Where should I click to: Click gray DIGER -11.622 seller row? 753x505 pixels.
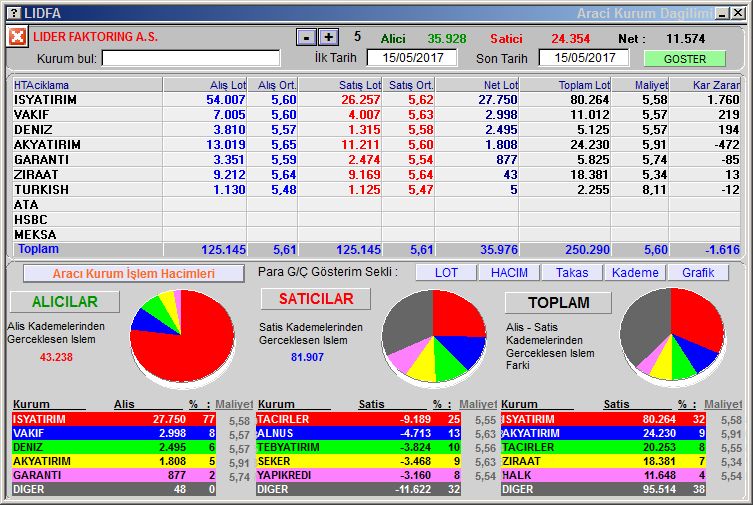click(x=359, y=489)
